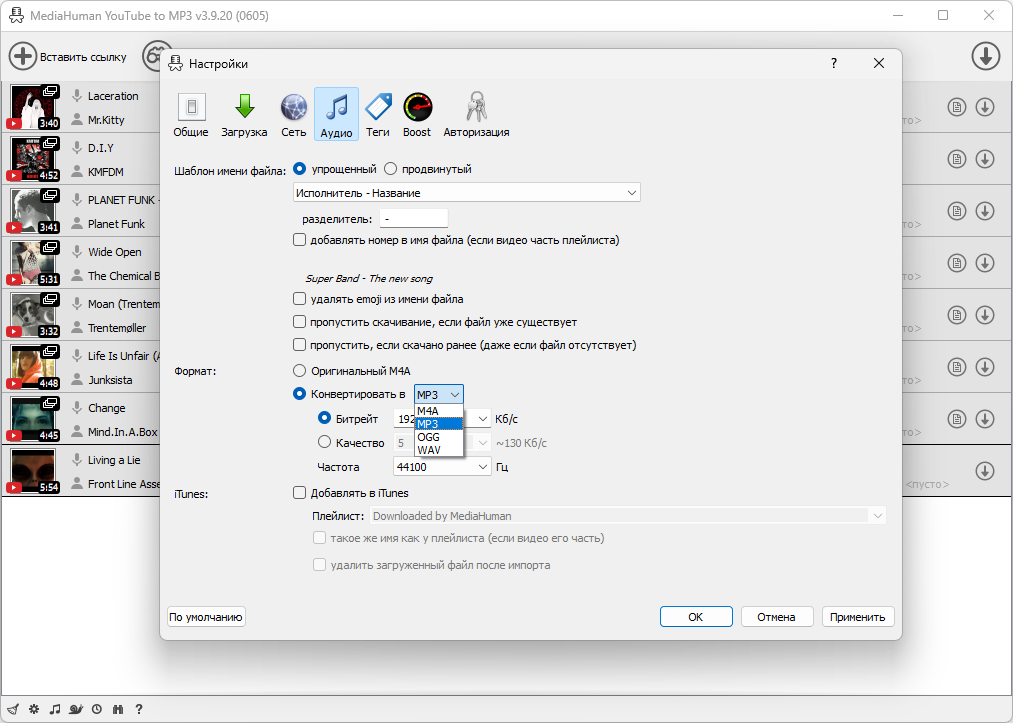
Task: Select the Качество radio button
Action: pos(324,442)
